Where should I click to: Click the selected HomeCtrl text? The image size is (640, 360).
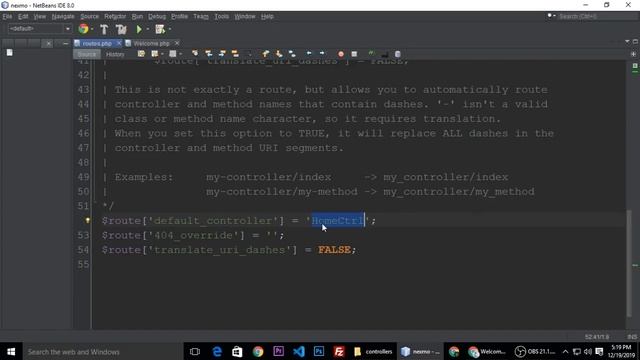[338, 221]
